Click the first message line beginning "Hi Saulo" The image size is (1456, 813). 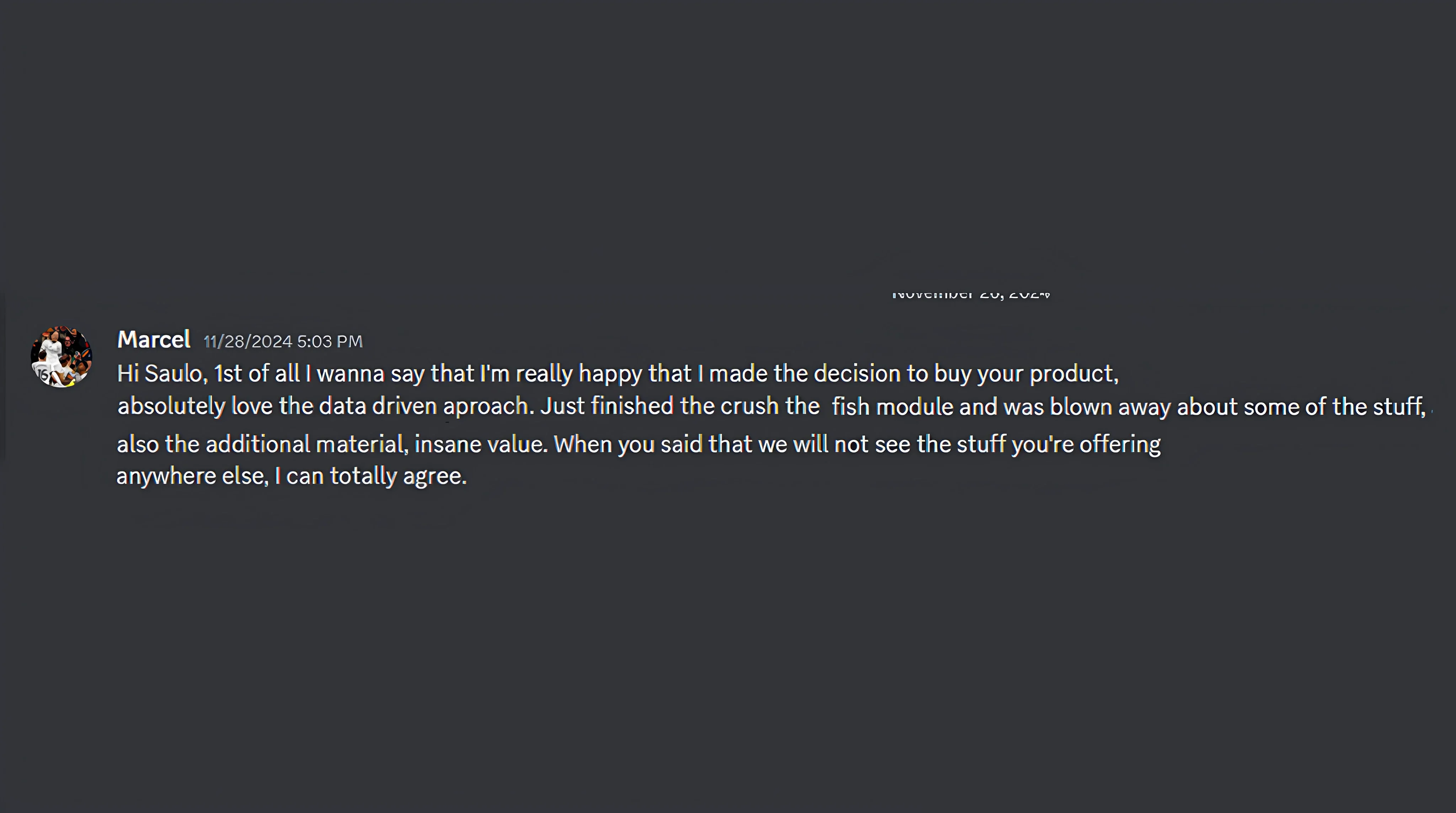(x=617, y=374)
